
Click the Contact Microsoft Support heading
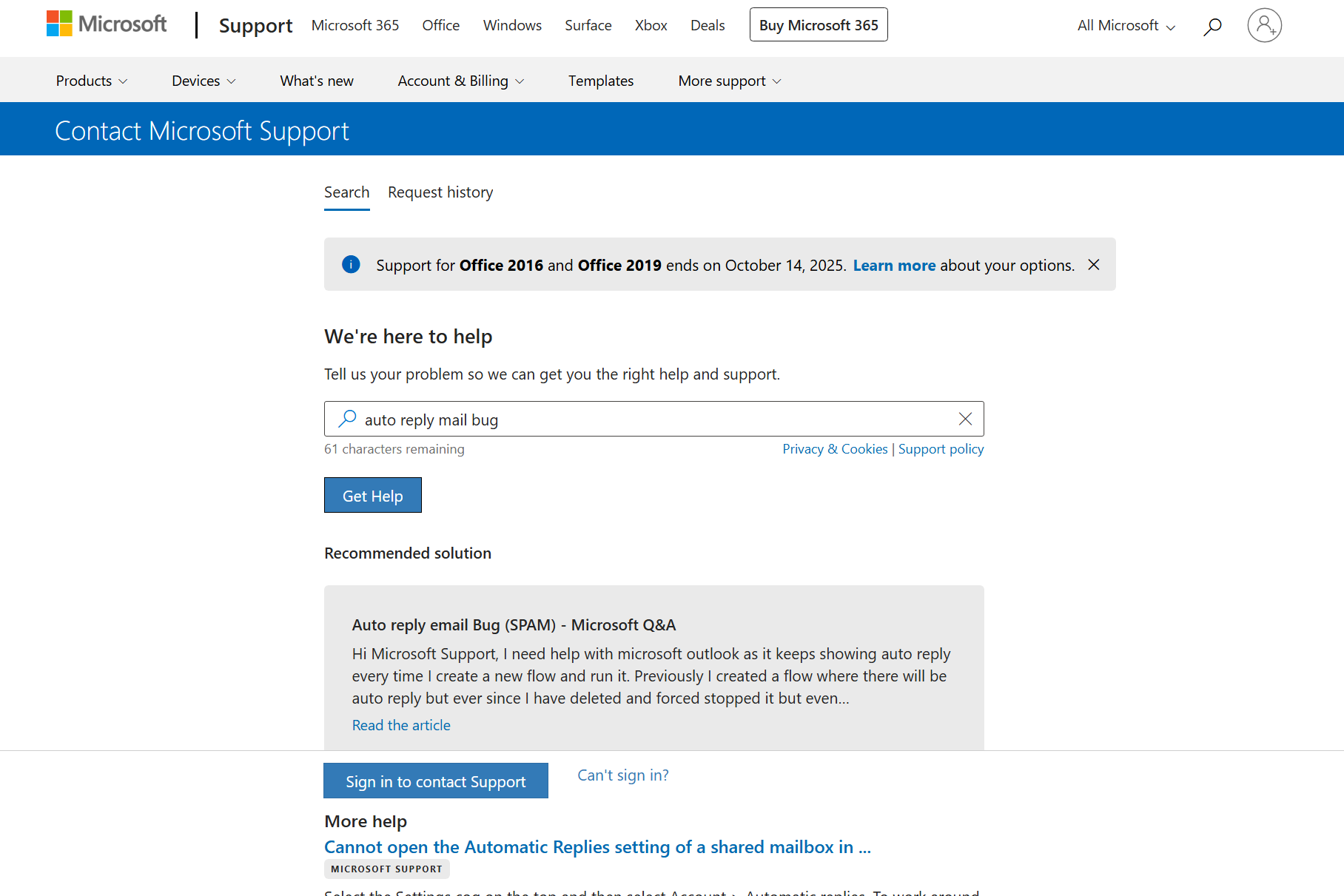point(202,131)
